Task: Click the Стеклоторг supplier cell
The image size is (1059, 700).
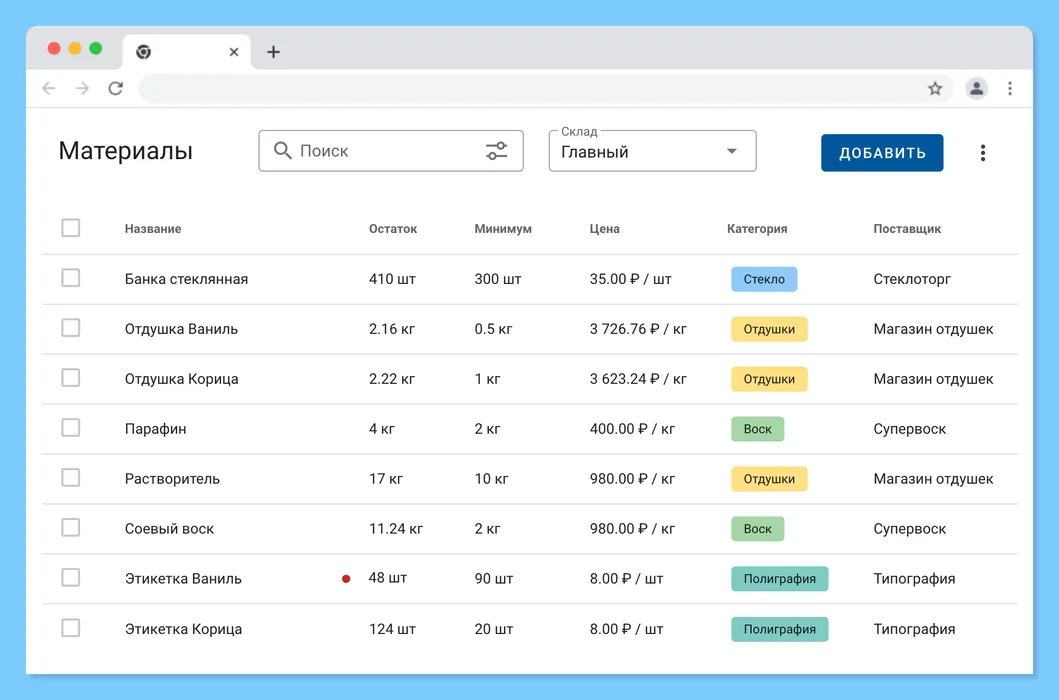Action: tap(912, 279)
